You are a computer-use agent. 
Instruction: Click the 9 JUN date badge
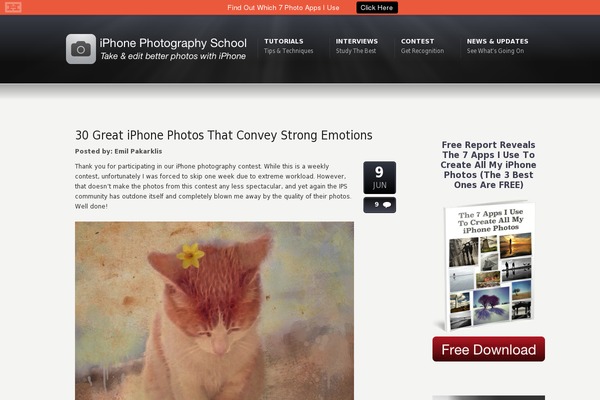coord(380,178)
